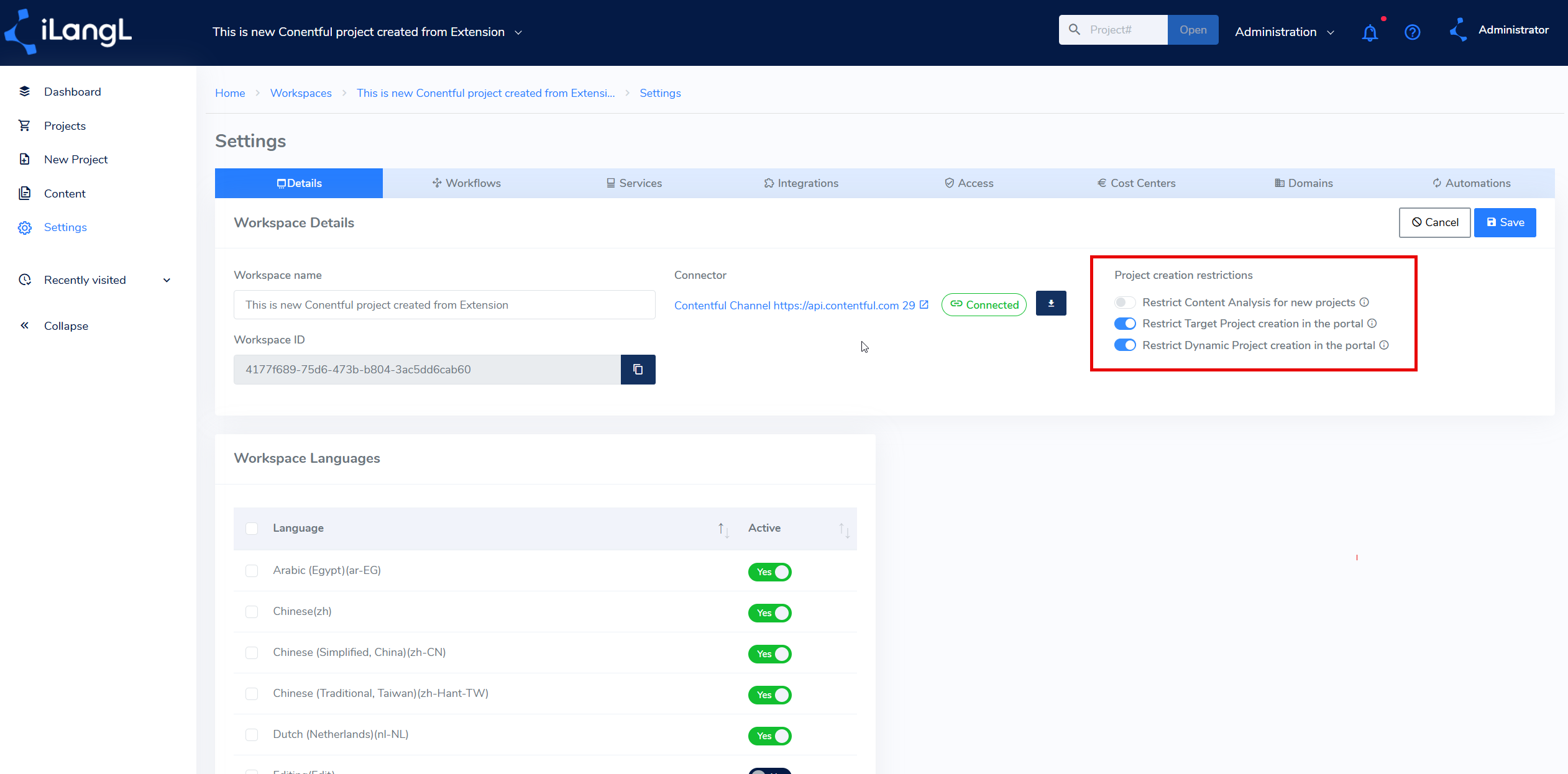Screen dimensions: 1568x774
Task: Switch to the Cost Centers tab
Action: (1136, 183)
